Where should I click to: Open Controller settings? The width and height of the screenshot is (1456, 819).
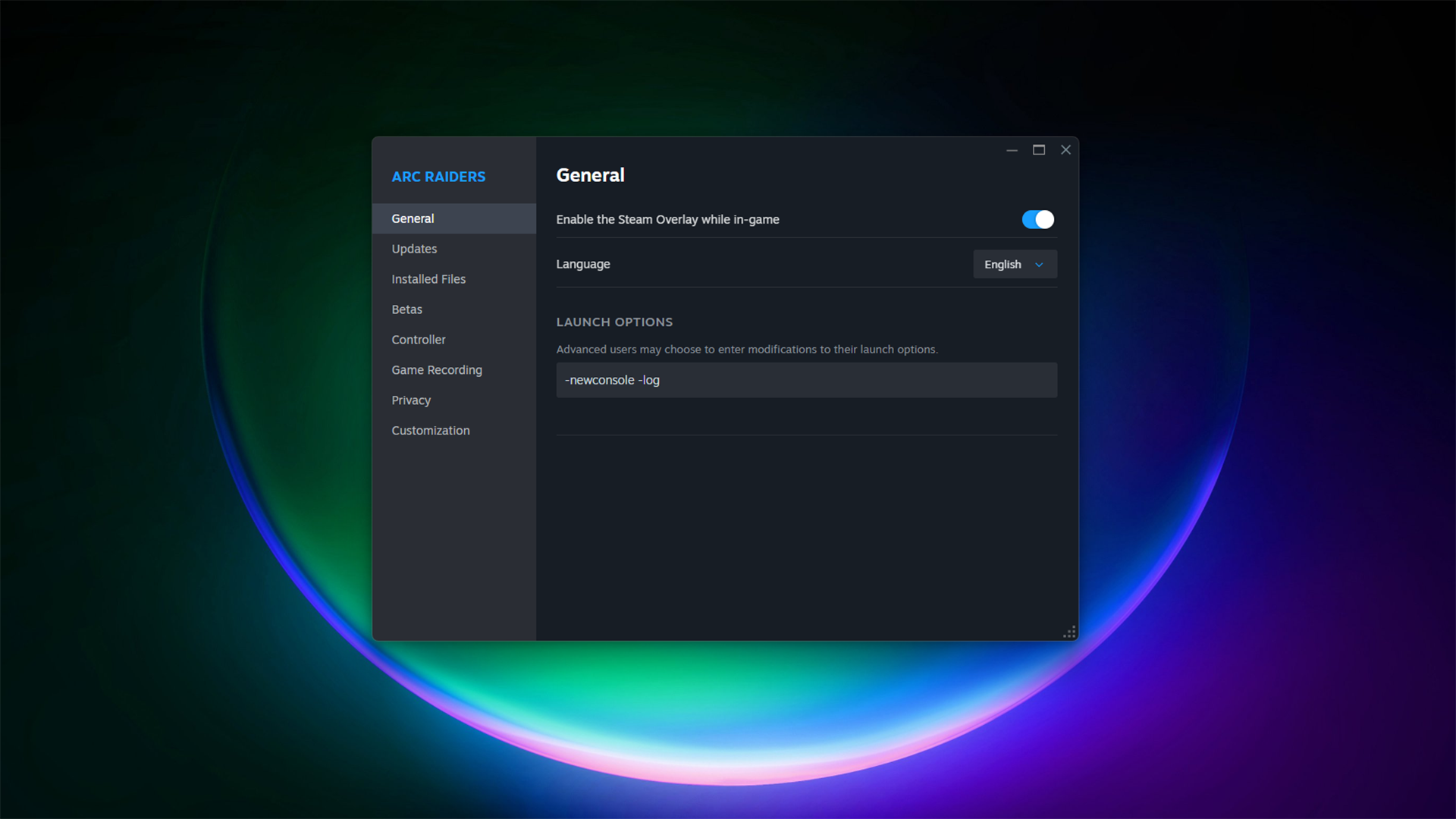click(x=419, y=340)
